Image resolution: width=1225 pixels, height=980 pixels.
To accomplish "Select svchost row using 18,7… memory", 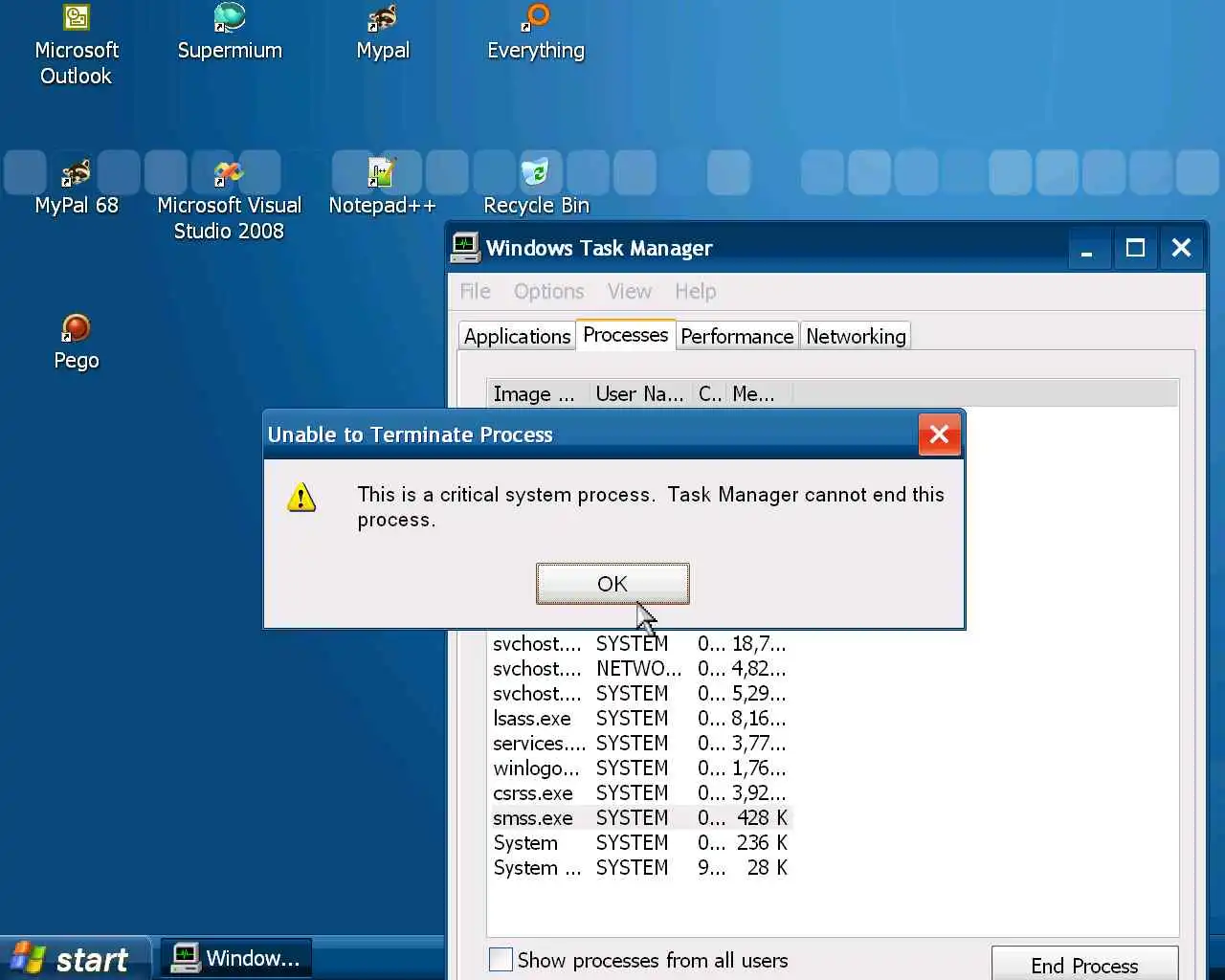I will point(640,643).
